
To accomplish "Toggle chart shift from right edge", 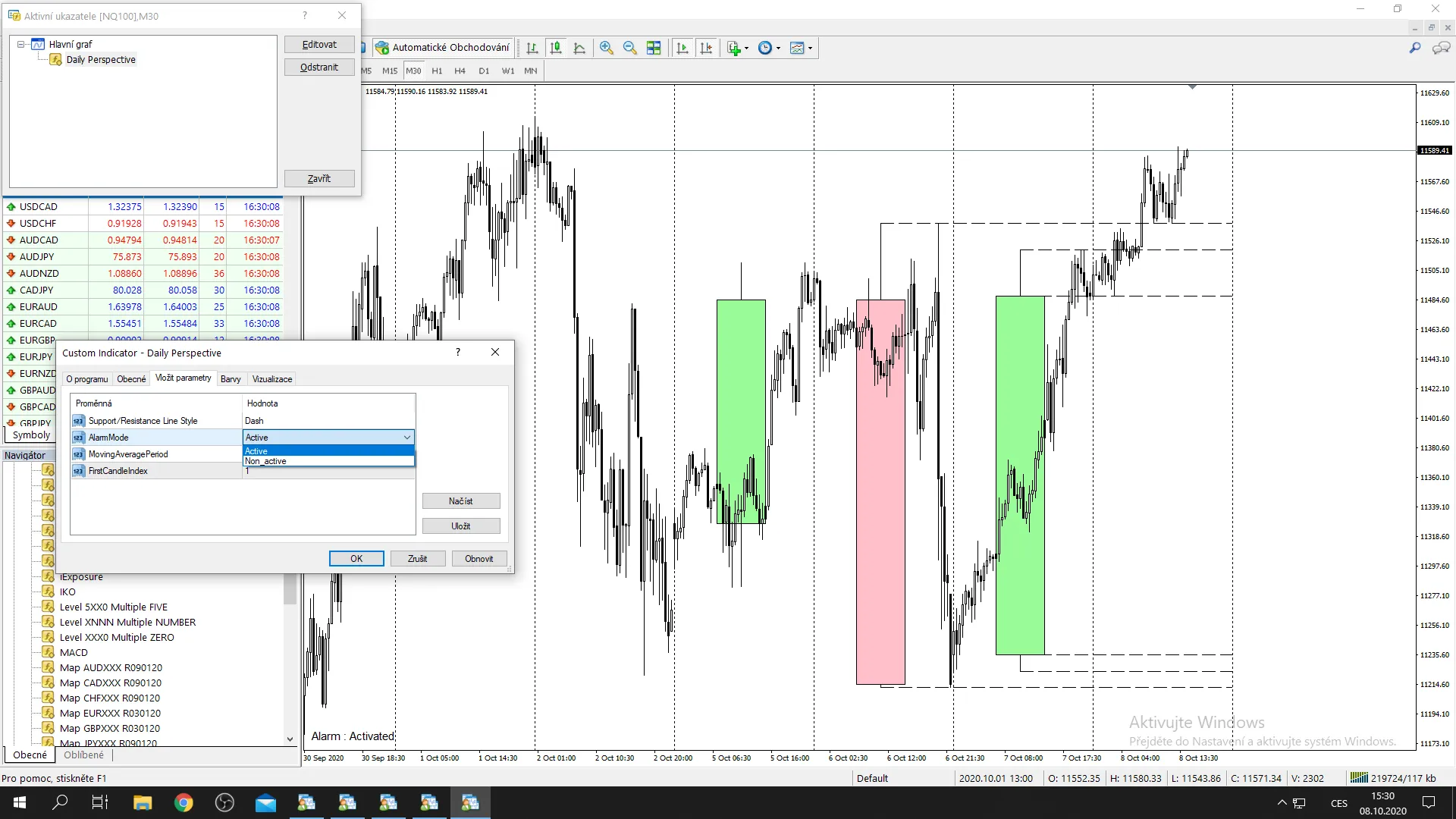I will (707, 47).
